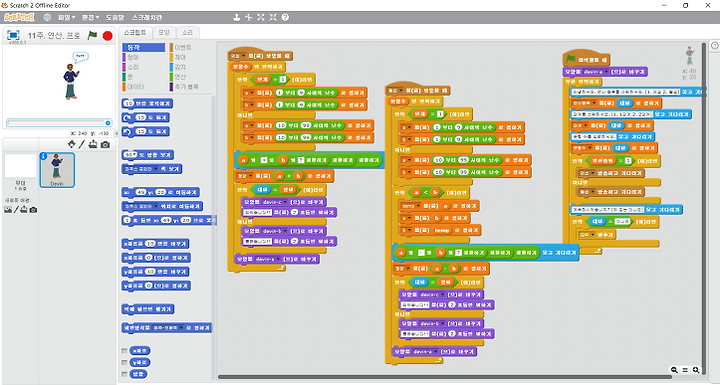Switch to the 소리 tab

click(x=187, y=33)
